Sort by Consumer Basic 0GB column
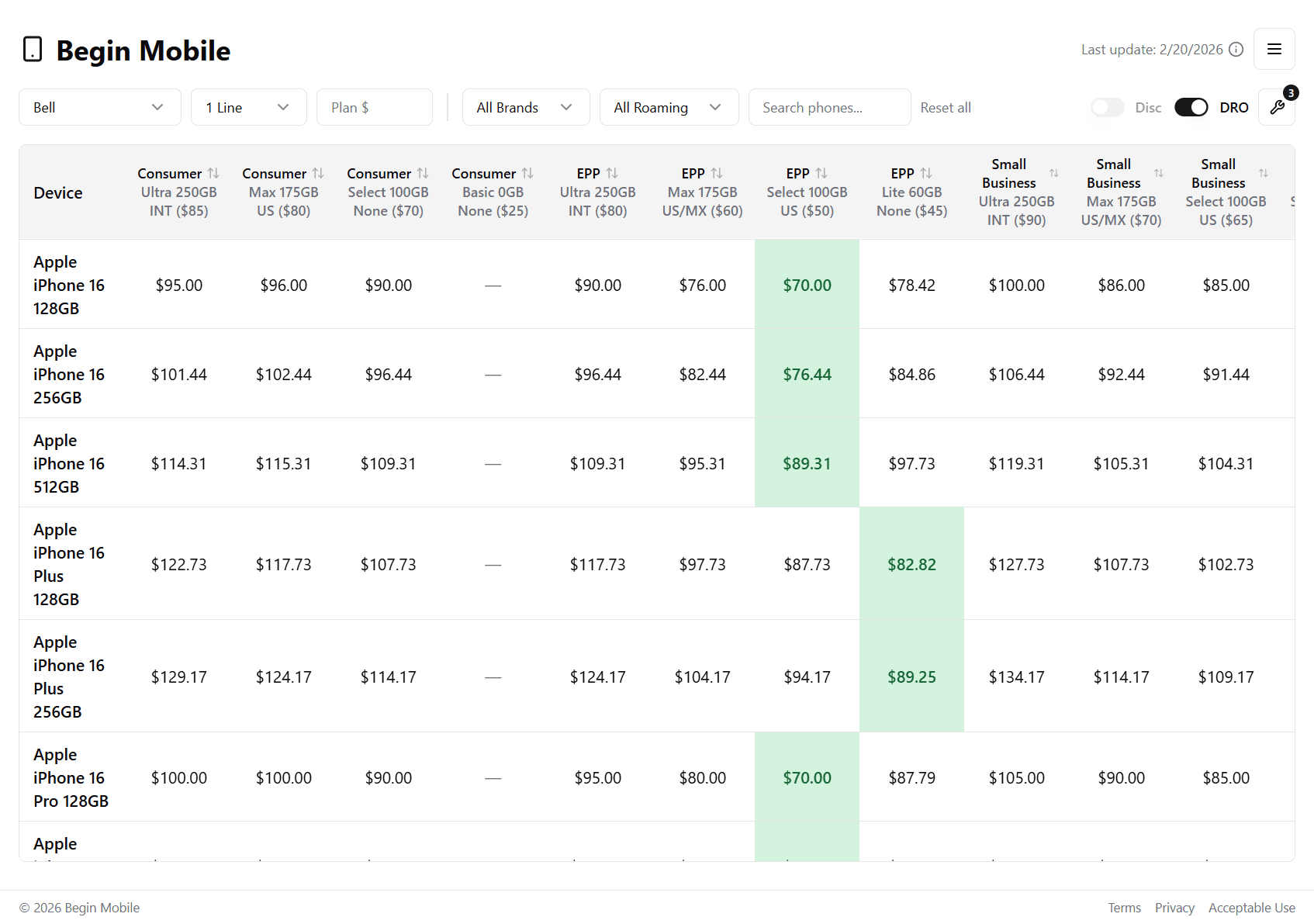 click(x=527, y=173)
